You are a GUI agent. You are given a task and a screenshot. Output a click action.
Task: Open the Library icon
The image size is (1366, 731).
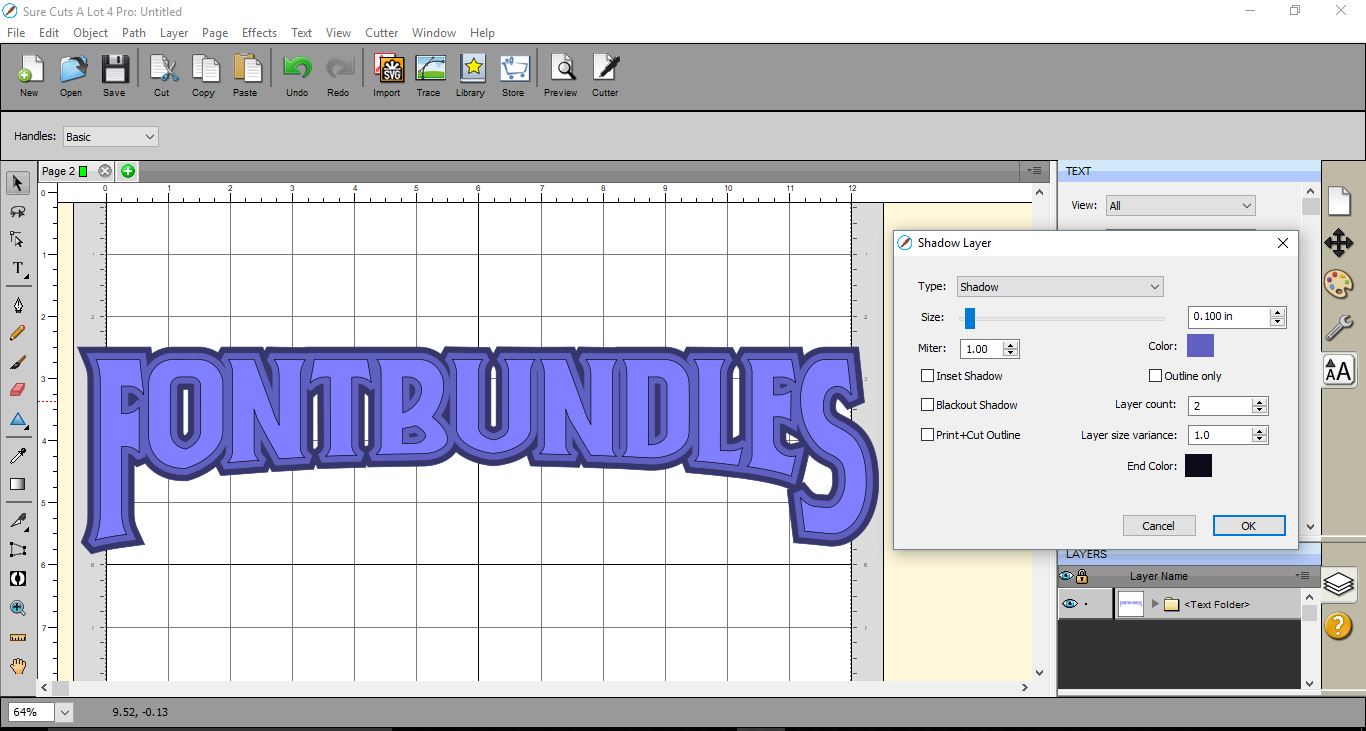471,69
